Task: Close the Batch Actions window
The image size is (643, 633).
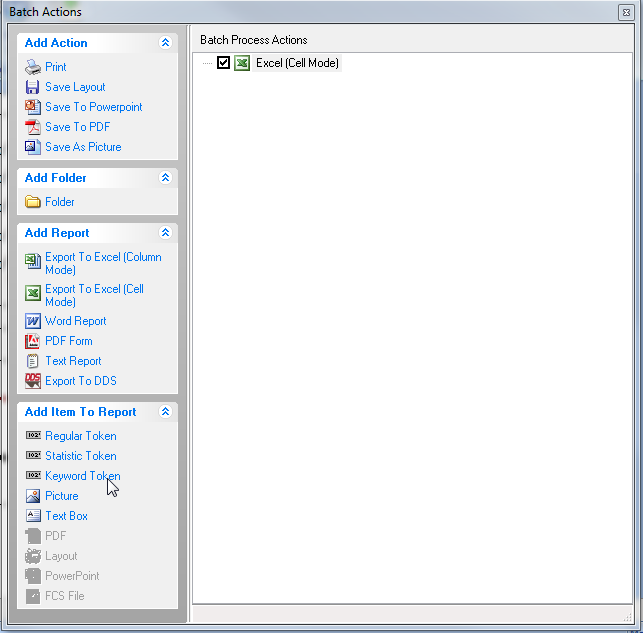Action: pos(626,12)
